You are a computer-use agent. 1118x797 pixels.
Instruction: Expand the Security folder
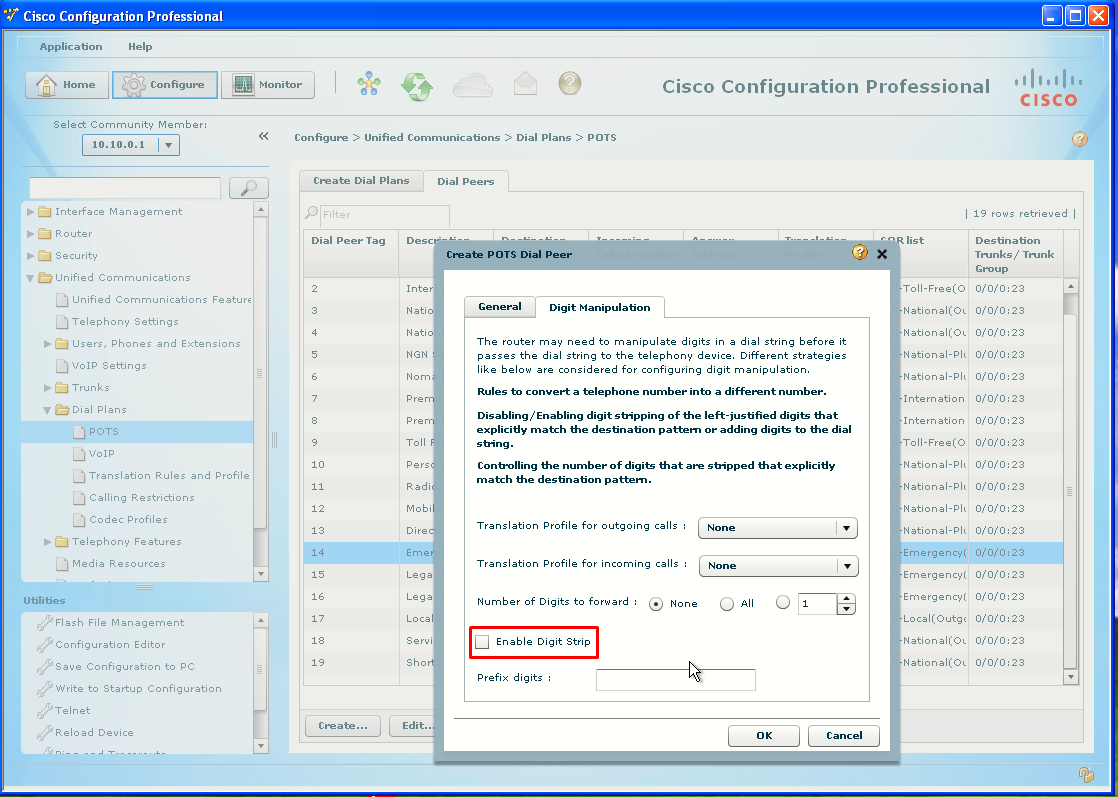(31, 256)
